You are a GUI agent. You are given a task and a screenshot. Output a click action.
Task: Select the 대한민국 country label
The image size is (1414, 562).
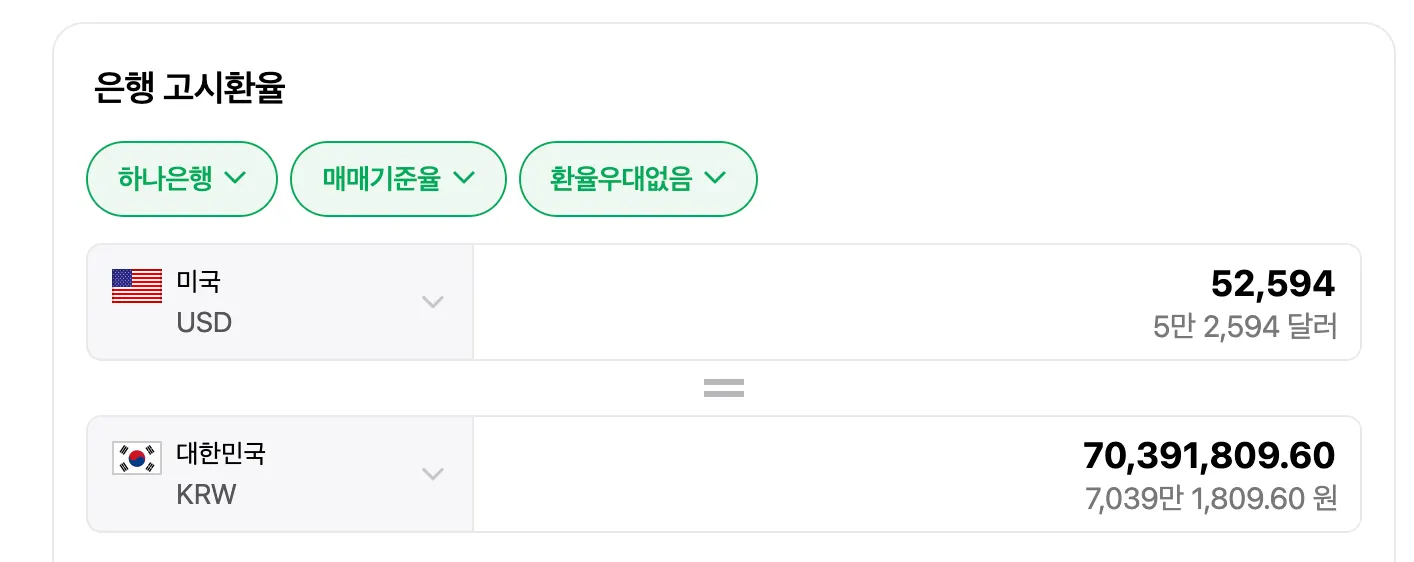coord(221,453)
